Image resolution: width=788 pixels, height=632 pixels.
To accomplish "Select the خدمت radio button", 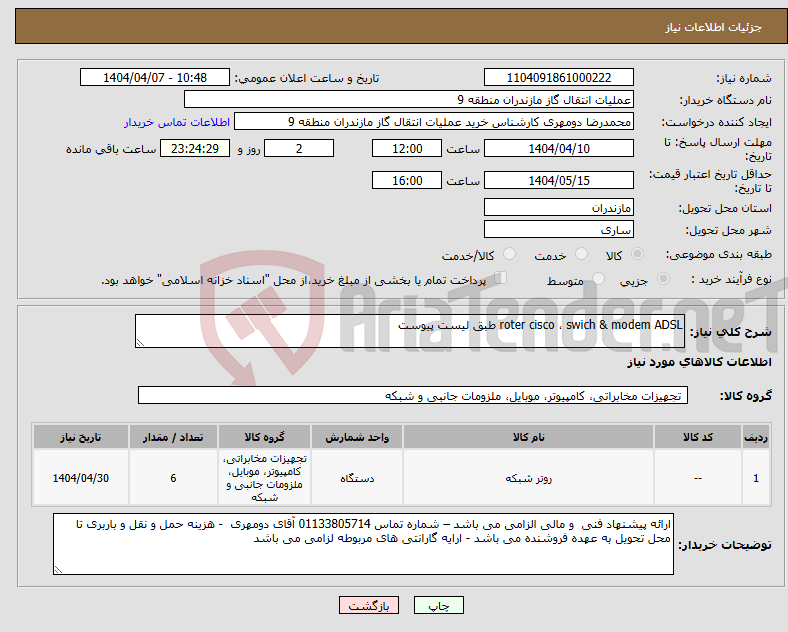I will pyautogui.click(x=581, y=254).
